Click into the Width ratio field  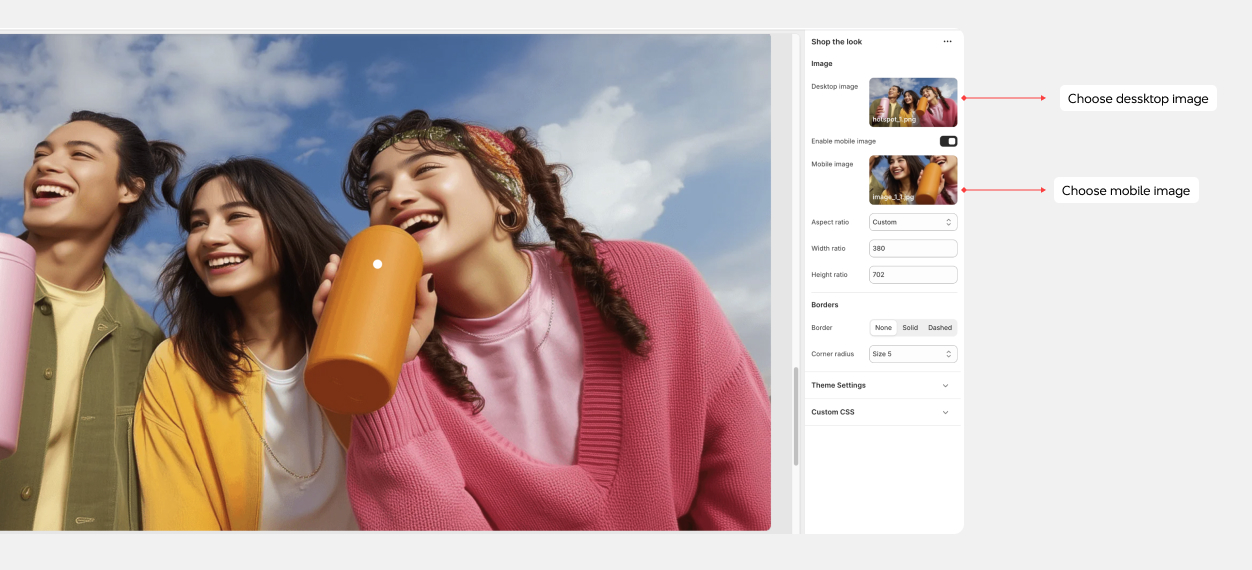click(912, 248)
